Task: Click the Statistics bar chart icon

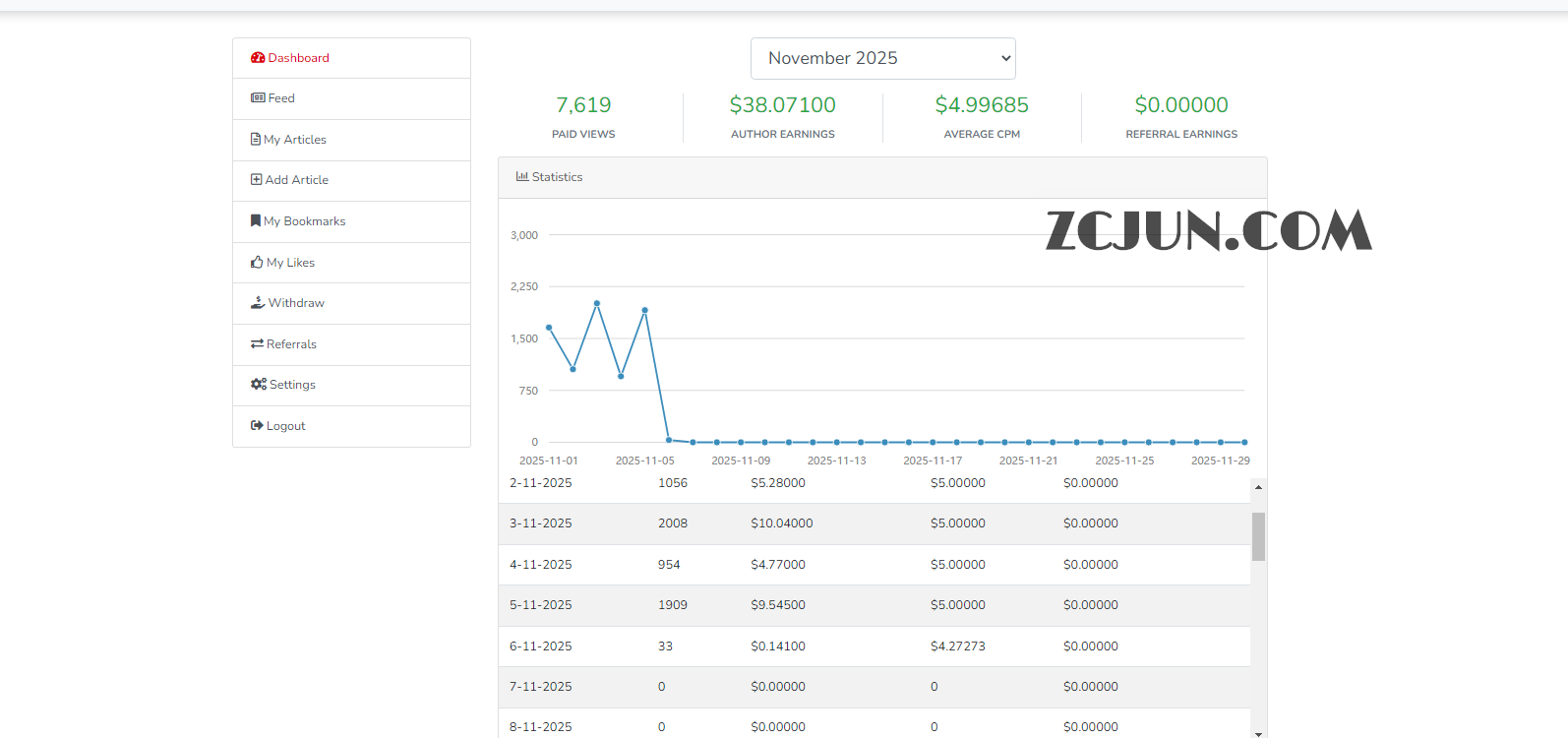Action: [522, 177]
